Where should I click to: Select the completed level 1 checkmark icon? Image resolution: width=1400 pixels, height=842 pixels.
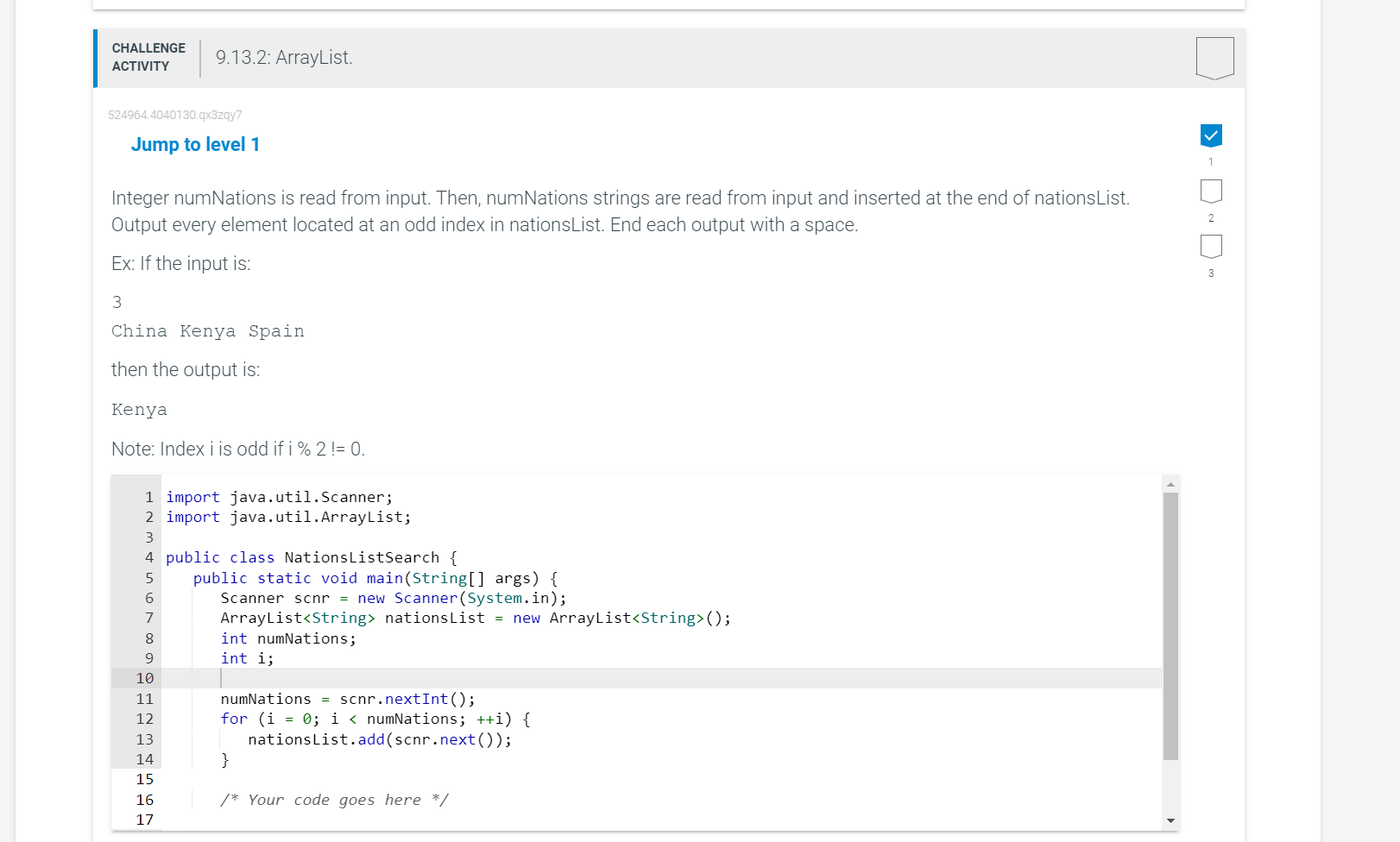point(1211,135)
